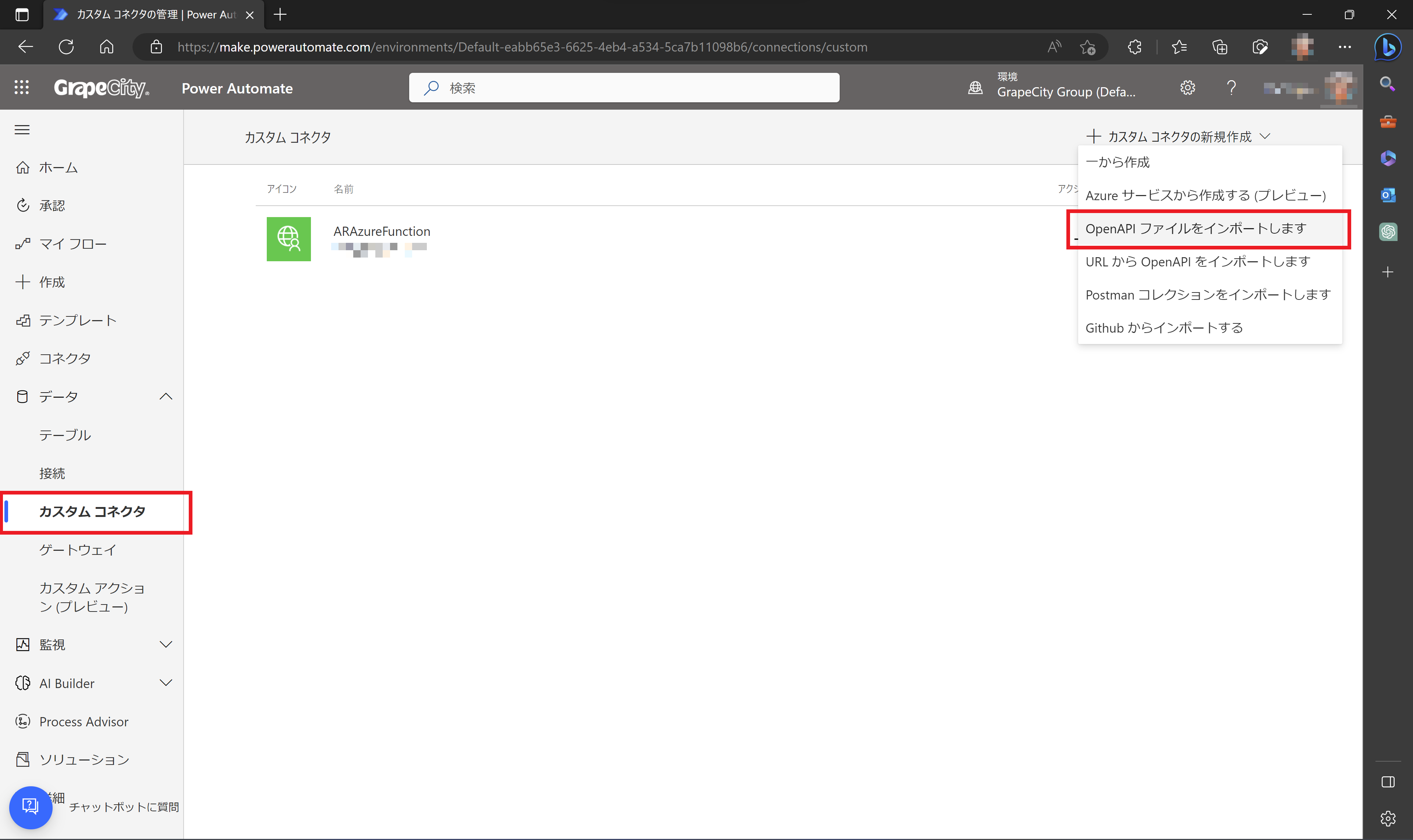Image resolution: width=1413 pixels, height=840 pixels.
Task: Open Bing Copilot sidebar icon
Action: click(1388, 47)
